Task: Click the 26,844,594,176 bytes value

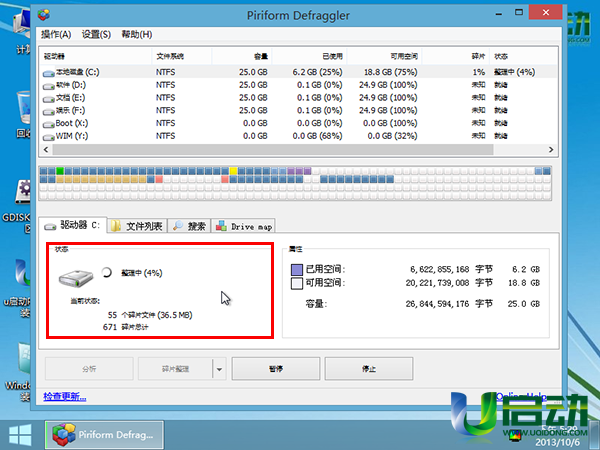Action: point(437,304)
